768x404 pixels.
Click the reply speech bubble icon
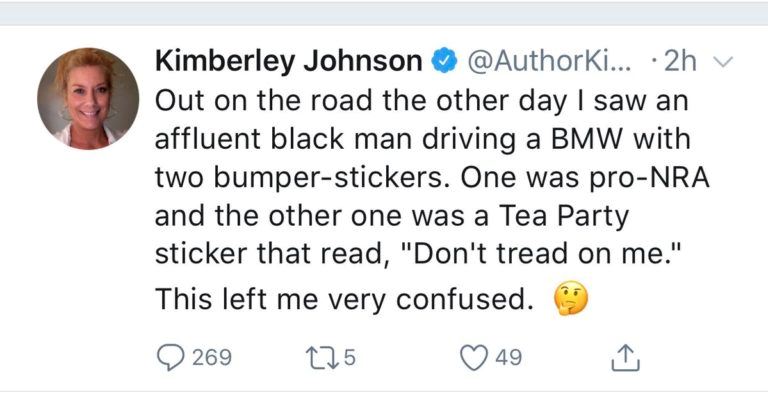click(x=170, y=356)
